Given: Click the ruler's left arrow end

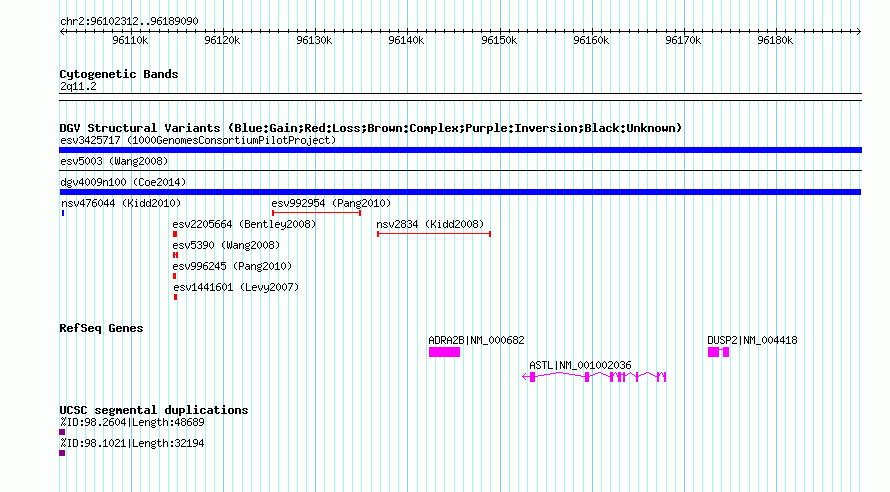Looking at the screenshot, I should coord(62,32).
